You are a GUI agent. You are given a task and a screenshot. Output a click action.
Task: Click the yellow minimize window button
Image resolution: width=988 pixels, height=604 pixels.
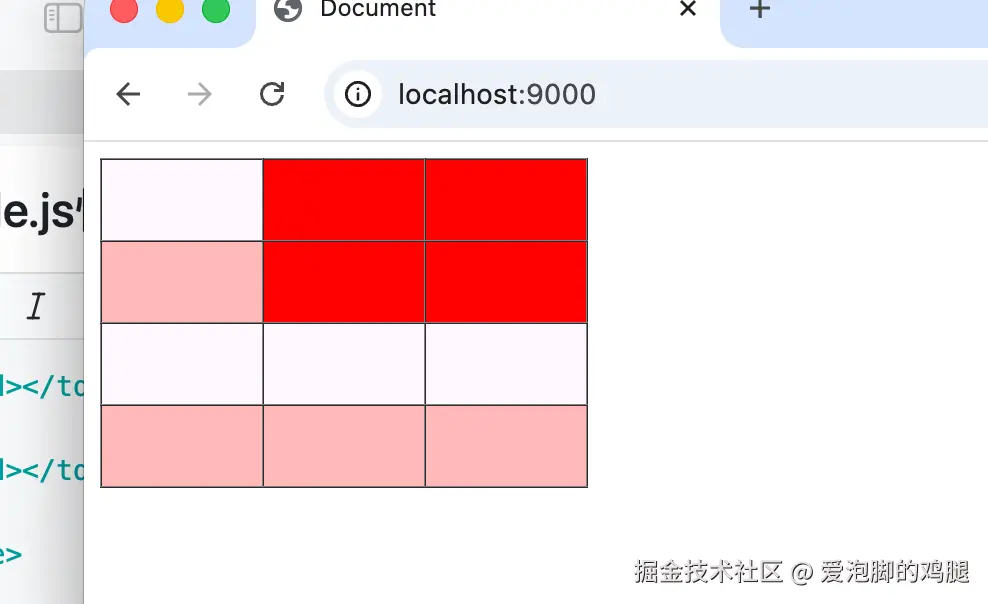tap(170, 9)
